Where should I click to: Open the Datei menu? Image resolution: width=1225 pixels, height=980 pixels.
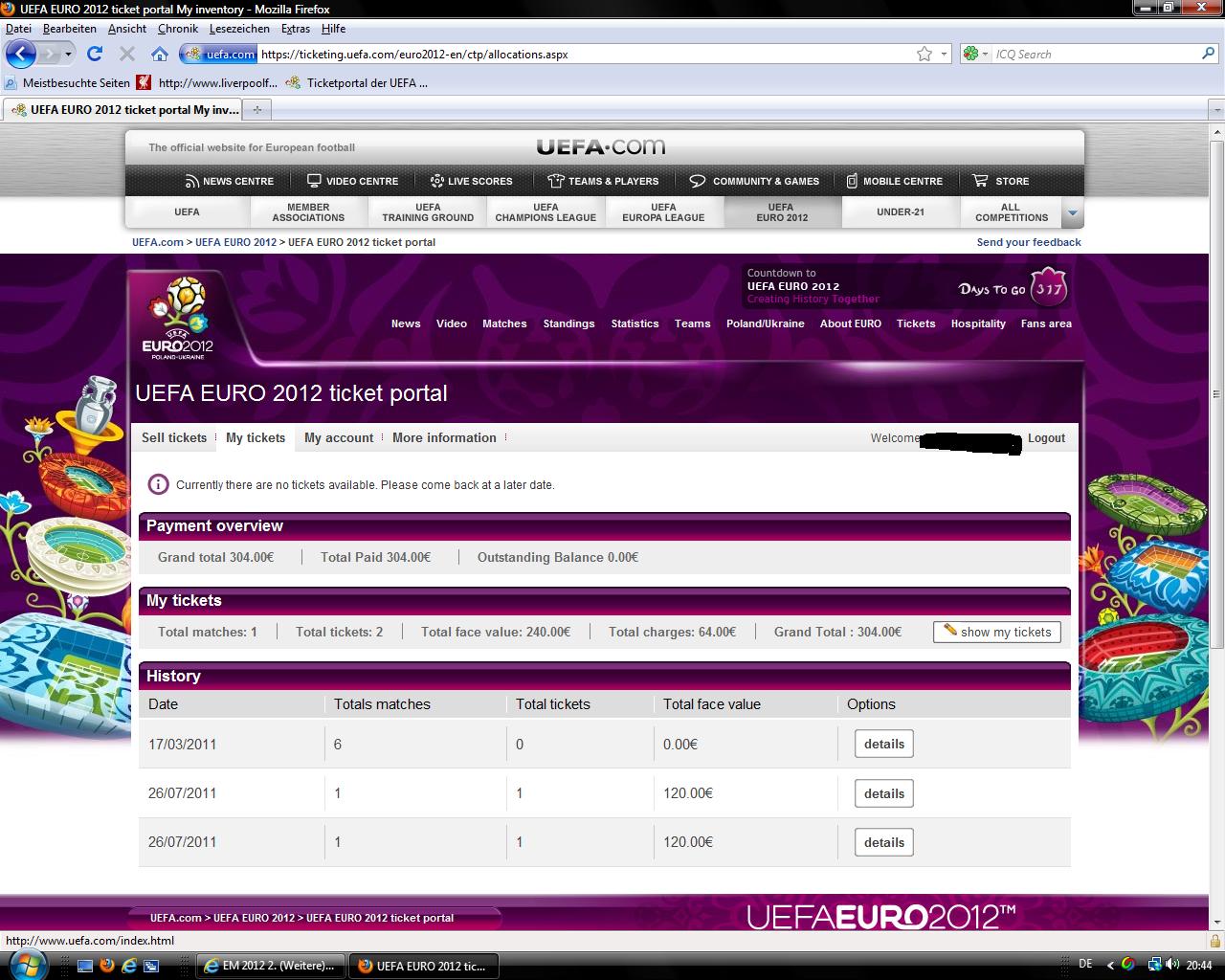(18, 29)
